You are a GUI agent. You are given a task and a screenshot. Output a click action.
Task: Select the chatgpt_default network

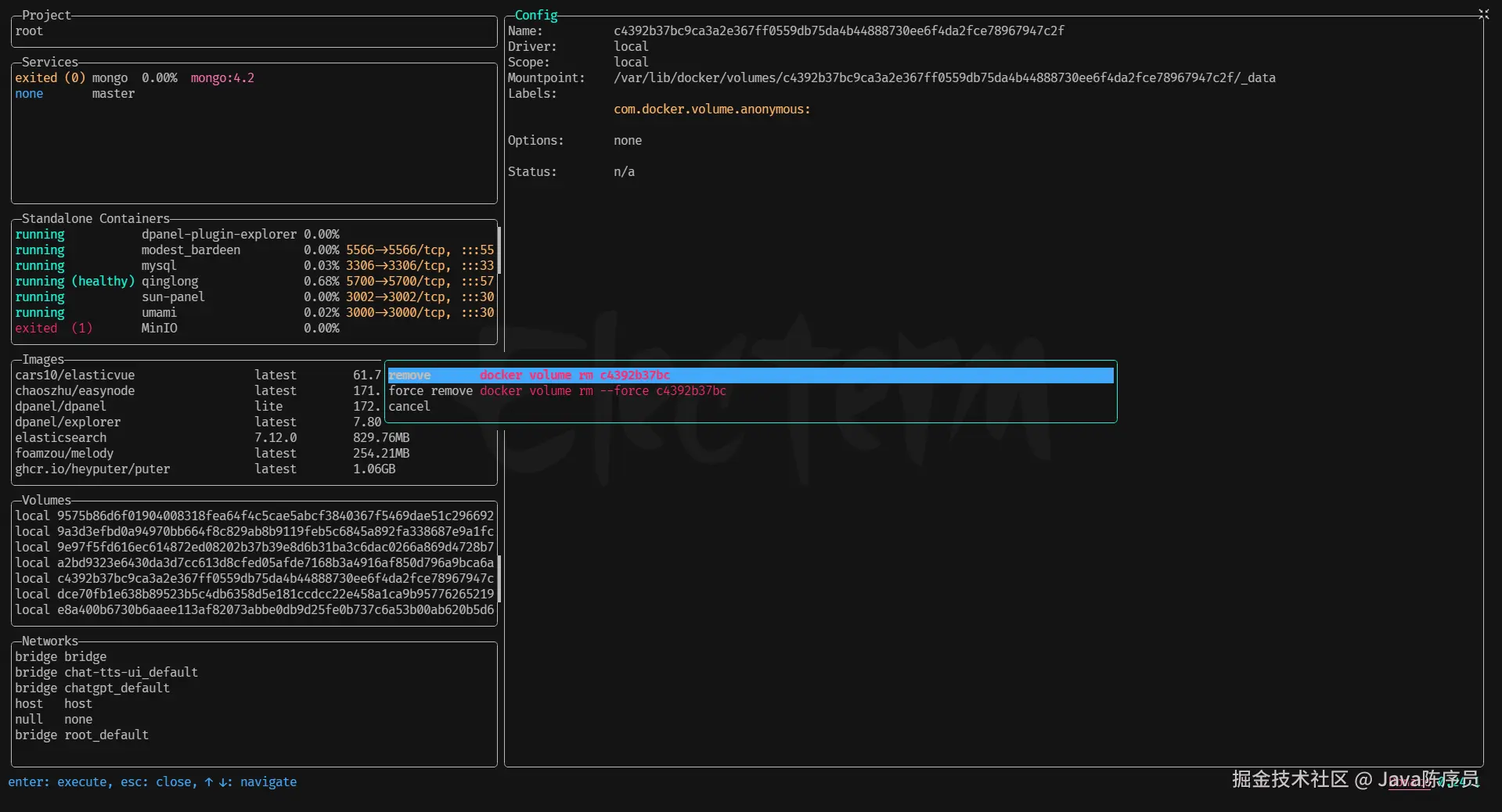(117, 688)
